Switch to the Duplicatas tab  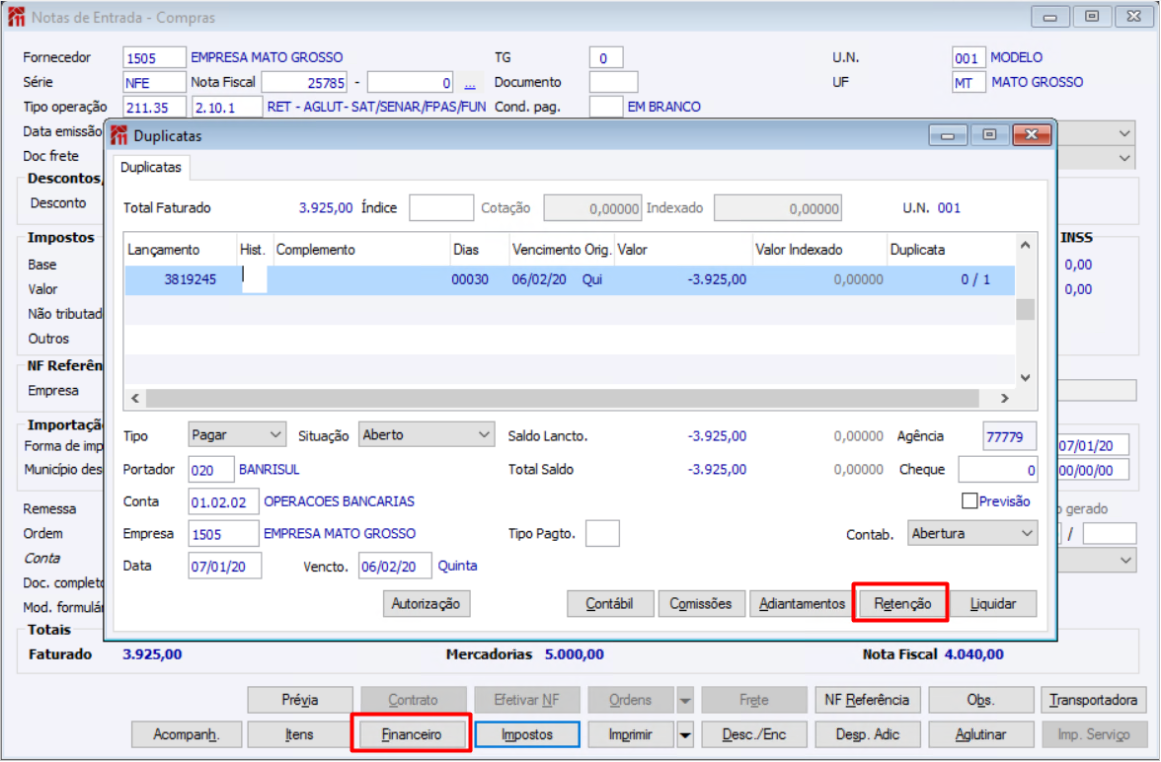[147, 168]
